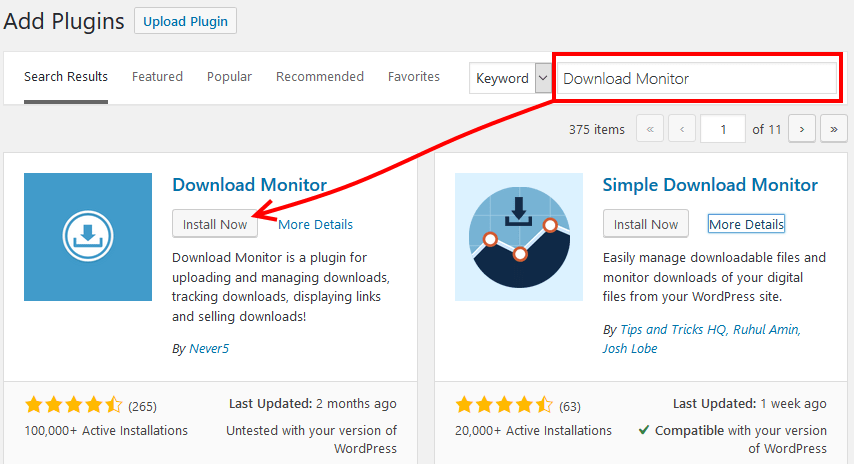This screenshot has width=854, height=464.
Task: Select the Search Results tab
Action: tap(66, 77)
